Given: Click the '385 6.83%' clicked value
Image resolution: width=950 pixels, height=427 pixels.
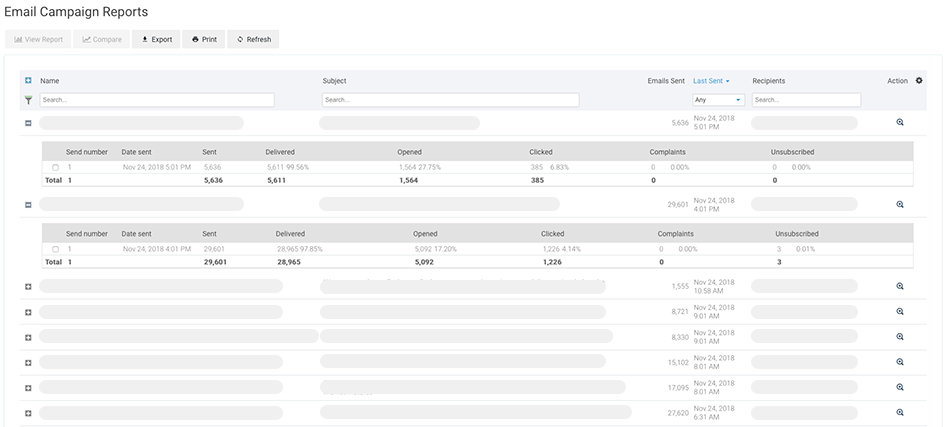Looking at the screenshot, I should pyautogui.click(x=549, y=167).
